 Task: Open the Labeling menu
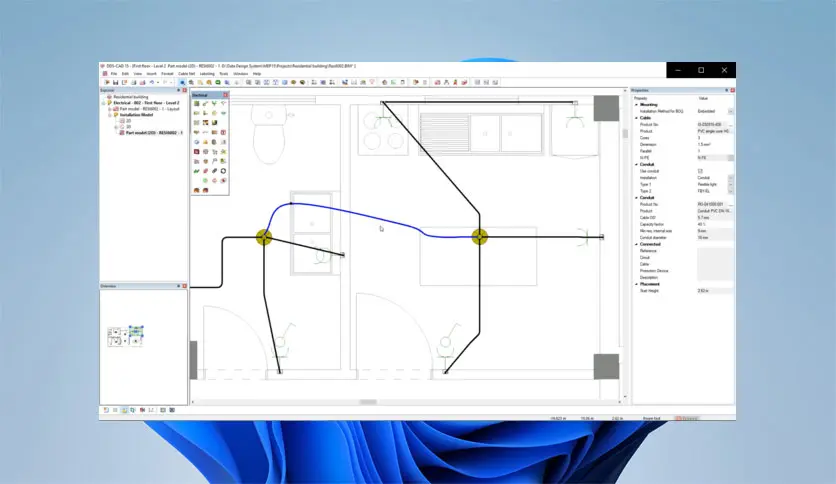click(207, 74)
